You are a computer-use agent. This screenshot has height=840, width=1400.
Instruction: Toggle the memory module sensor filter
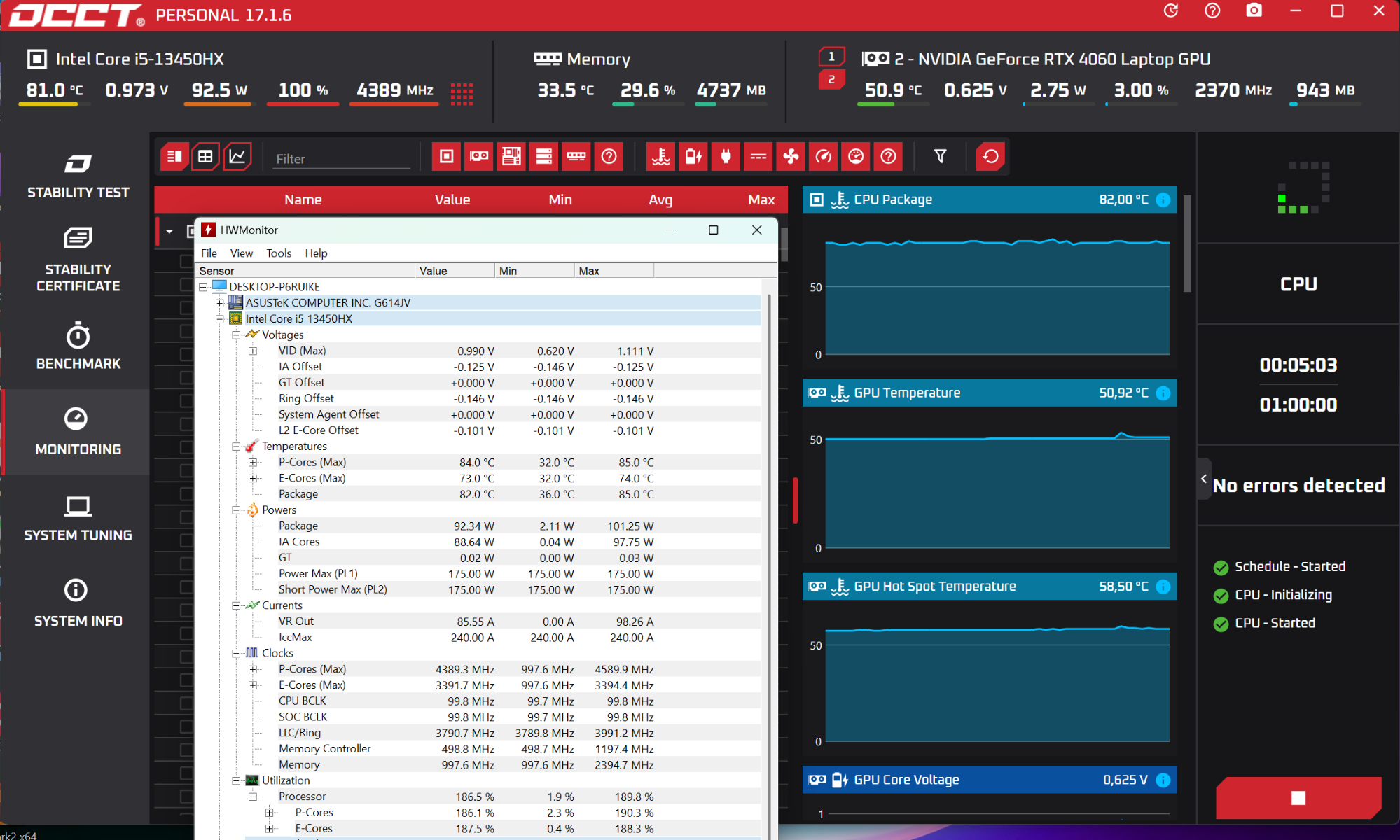576,156
